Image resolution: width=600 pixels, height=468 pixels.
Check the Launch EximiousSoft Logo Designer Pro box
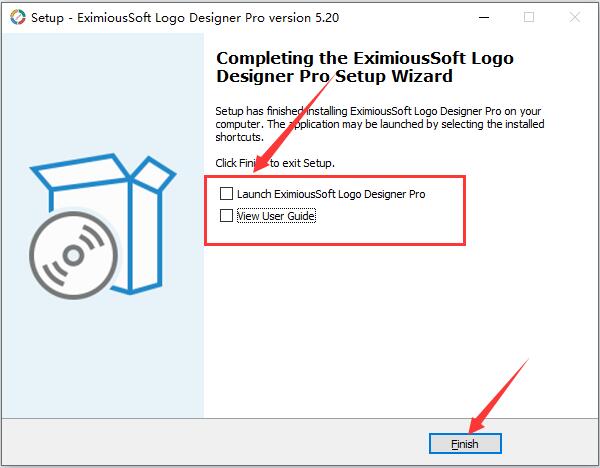tap(226, 194)
